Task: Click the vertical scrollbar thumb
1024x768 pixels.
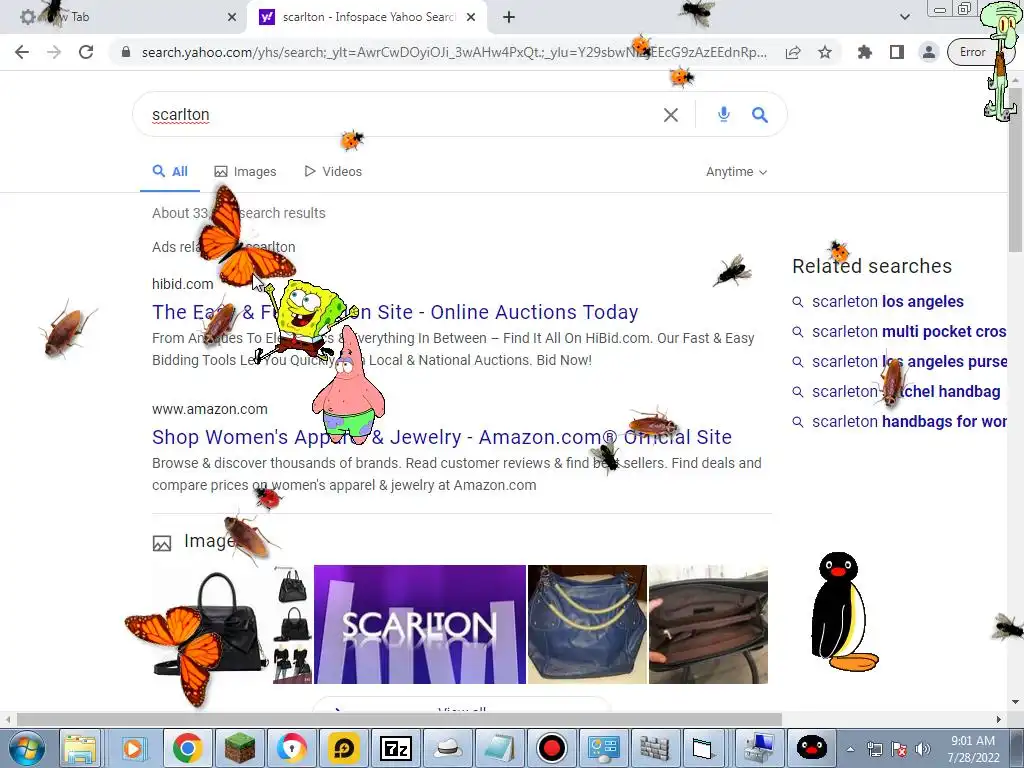Action: [1016, 170]
